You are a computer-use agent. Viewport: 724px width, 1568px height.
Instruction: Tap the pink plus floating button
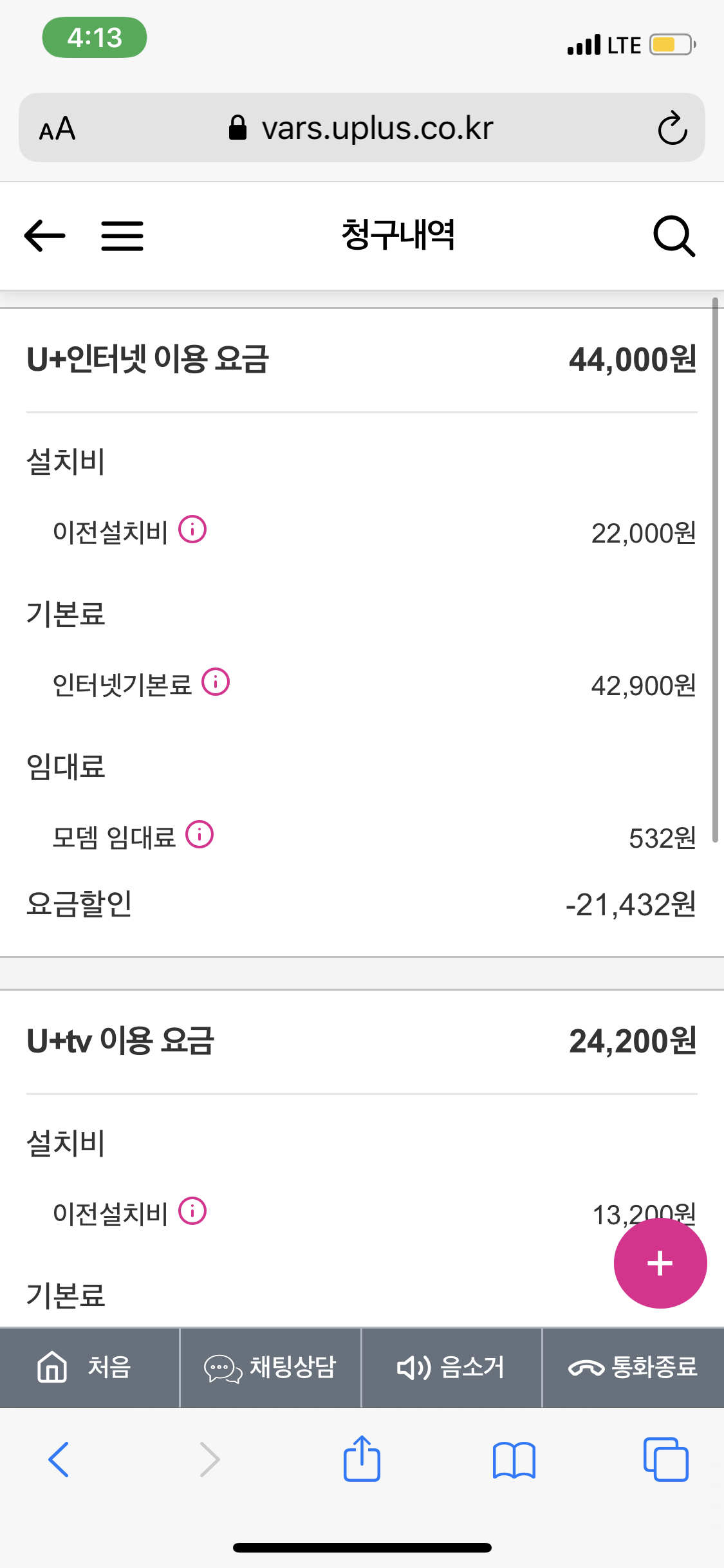pyautogui.click(x=660, y=1263)
